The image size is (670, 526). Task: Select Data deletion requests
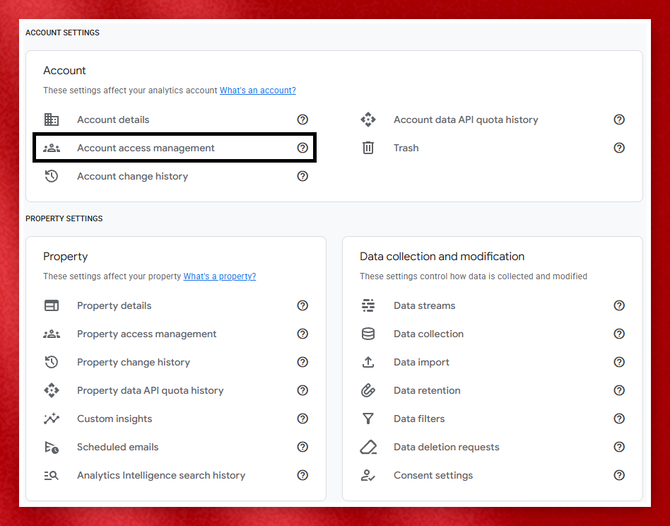pyautogui.click(x=447, y=447)
